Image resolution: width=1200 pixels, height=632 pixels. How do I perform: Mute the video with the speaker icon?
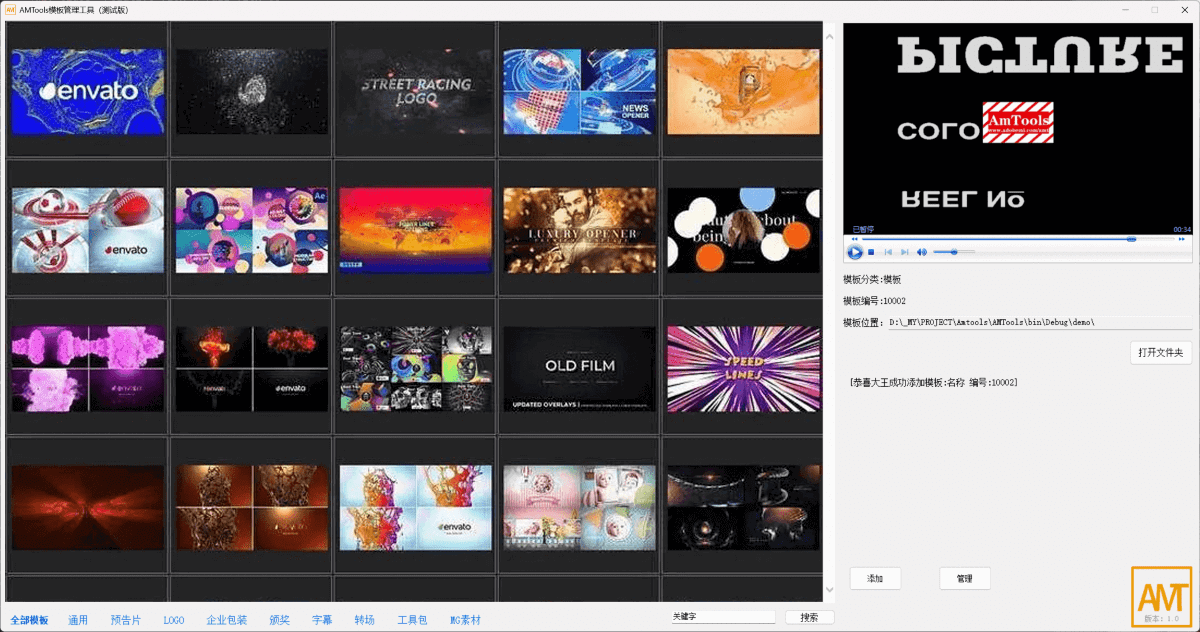922,252
